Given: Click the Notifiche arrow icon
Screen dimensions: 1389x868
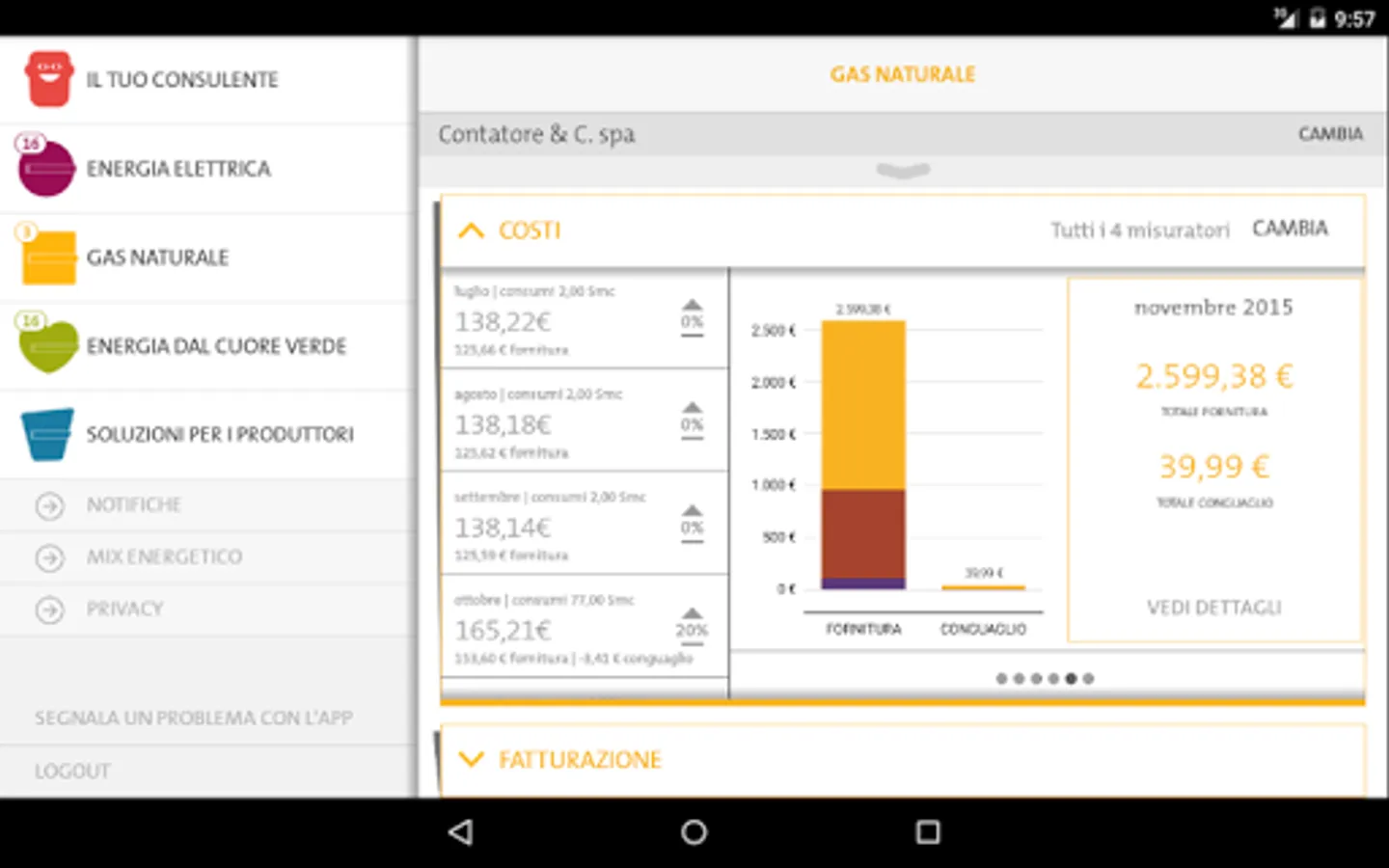Looking at the screenshot, I should [x=49, y=505].
